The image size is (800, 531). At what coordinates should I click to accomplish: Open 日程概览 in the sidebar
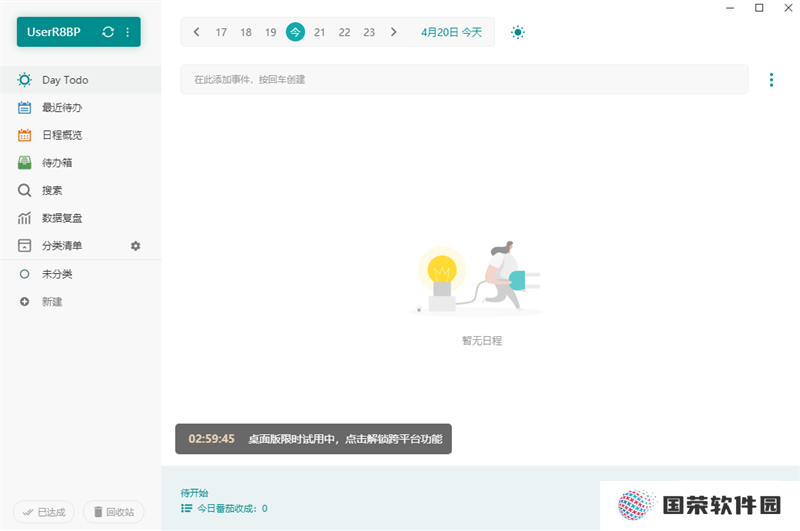point(81,135)
